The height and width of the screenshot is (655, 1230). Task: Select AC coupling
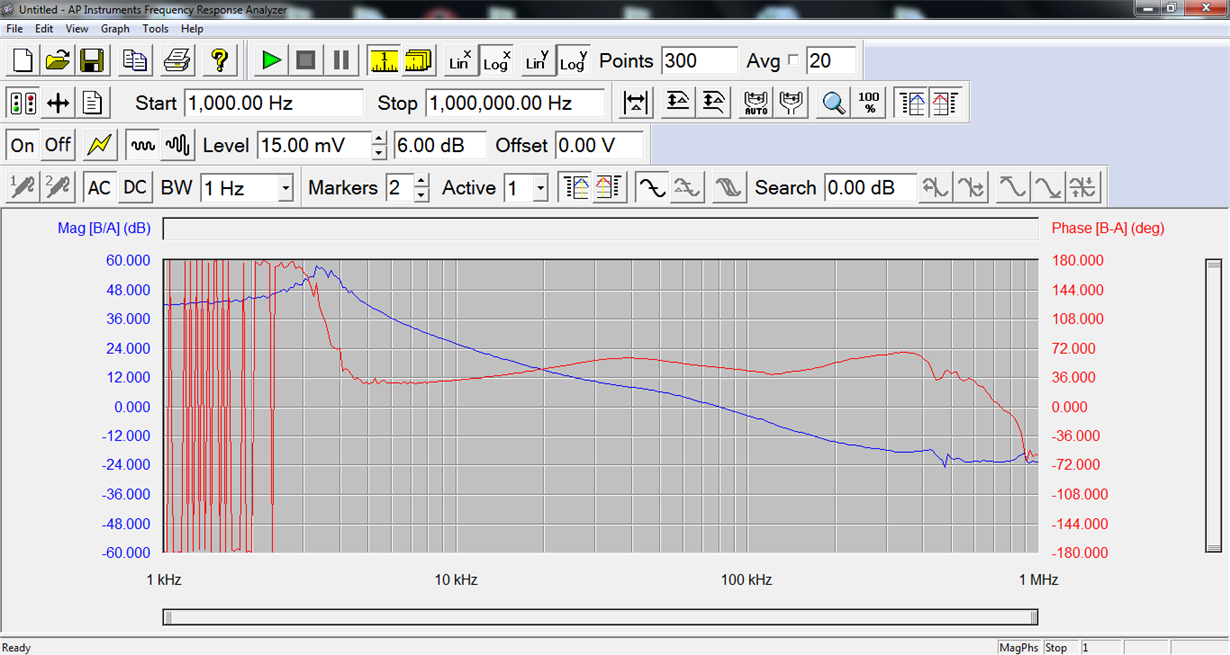tap(100, 187)
